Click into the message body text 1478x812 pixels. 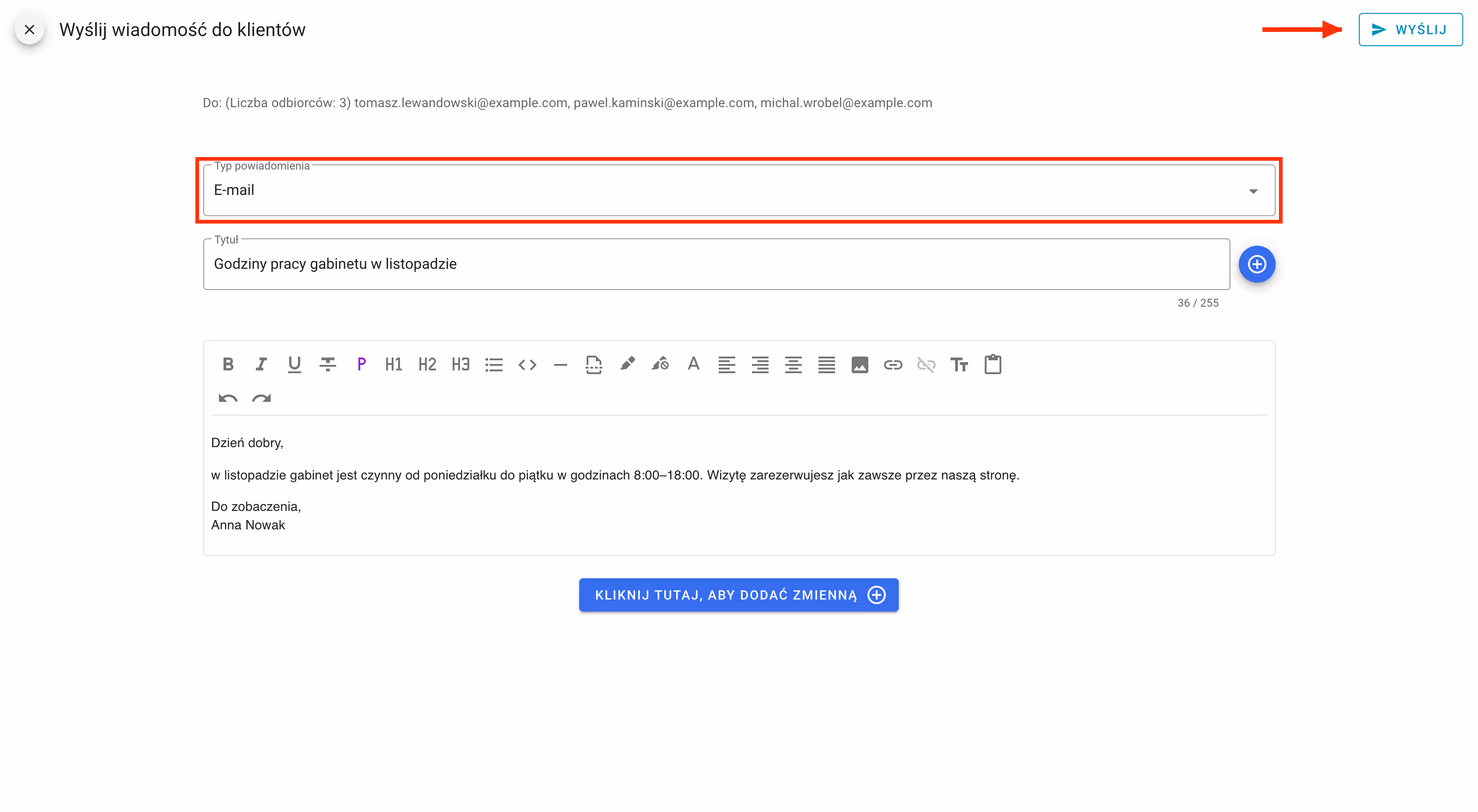click(615, 476)
